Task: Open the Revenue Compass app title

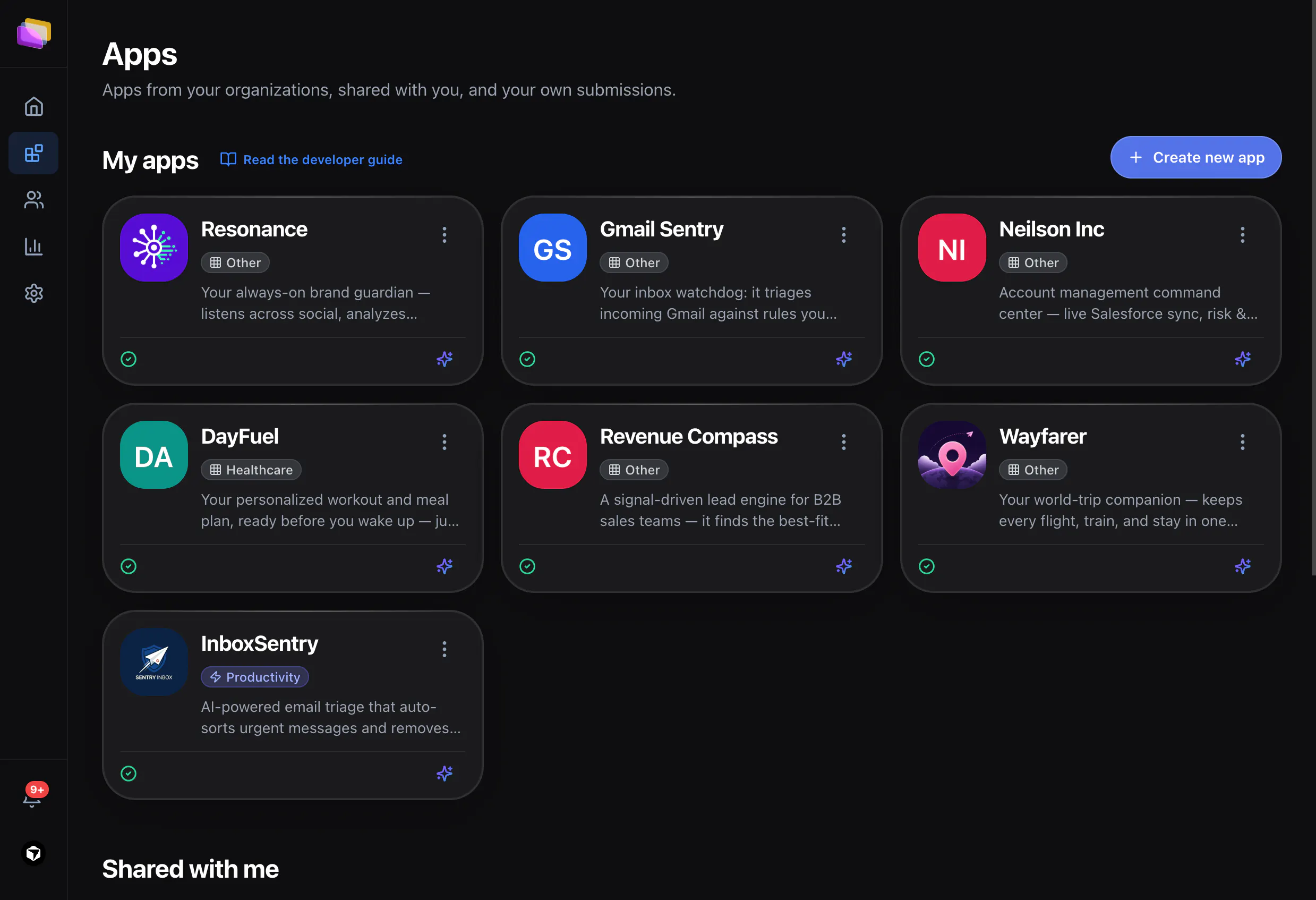Action: point(689,437)
